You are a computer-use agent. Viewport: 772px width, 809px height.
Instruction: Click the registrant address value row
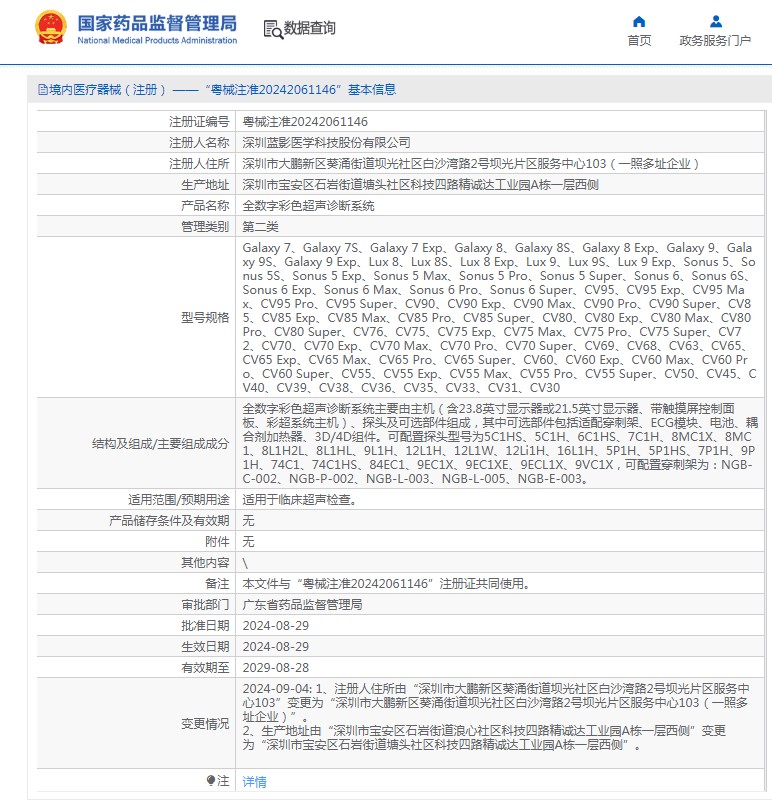(500, 164)
